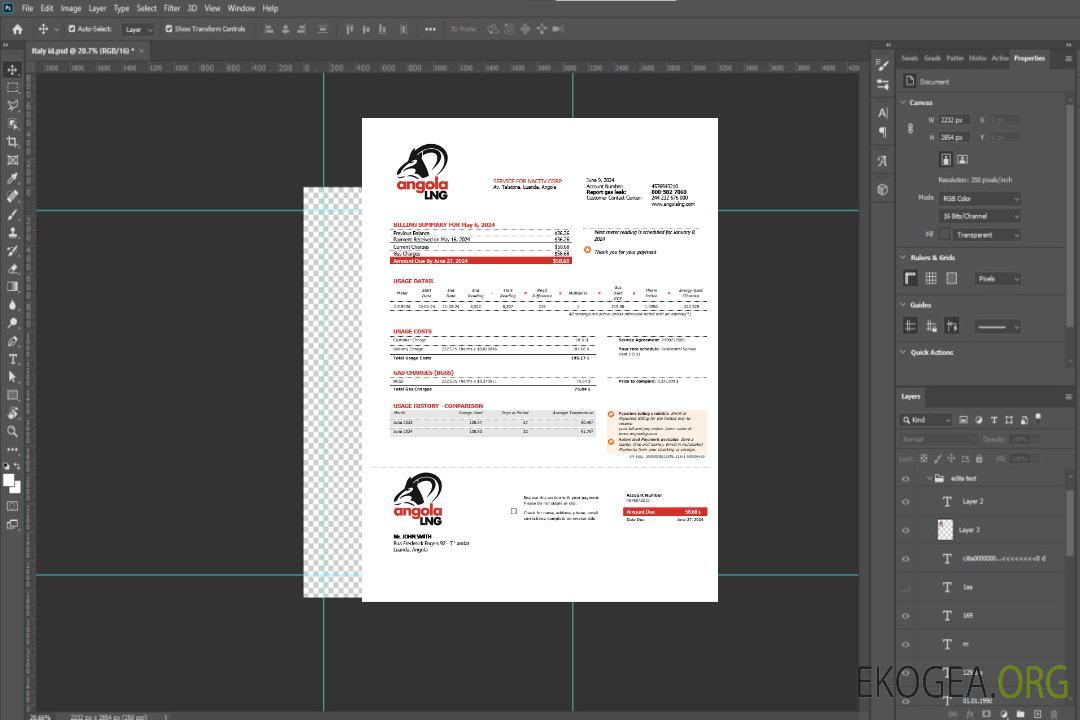
Task: Disable Show Transform Controls checkbox
Action: [169, 29]
